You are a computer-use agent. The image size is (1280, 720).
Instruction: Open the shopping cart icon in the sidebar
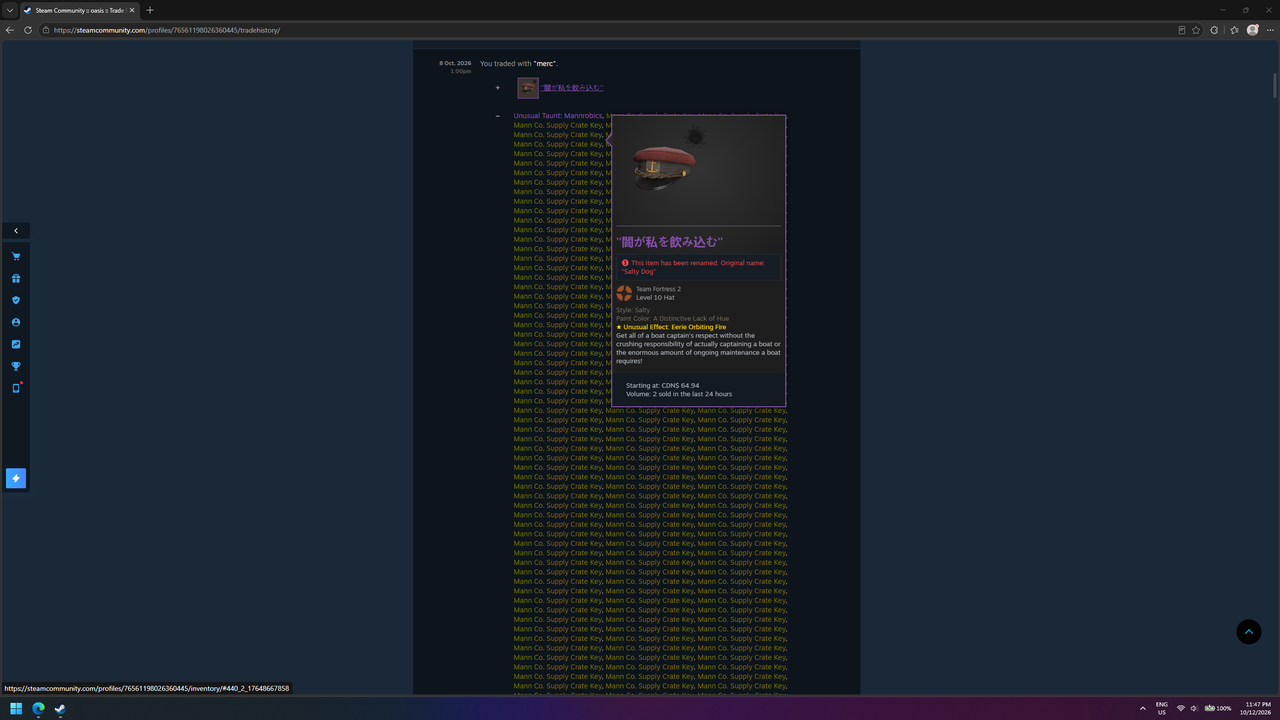16,257
